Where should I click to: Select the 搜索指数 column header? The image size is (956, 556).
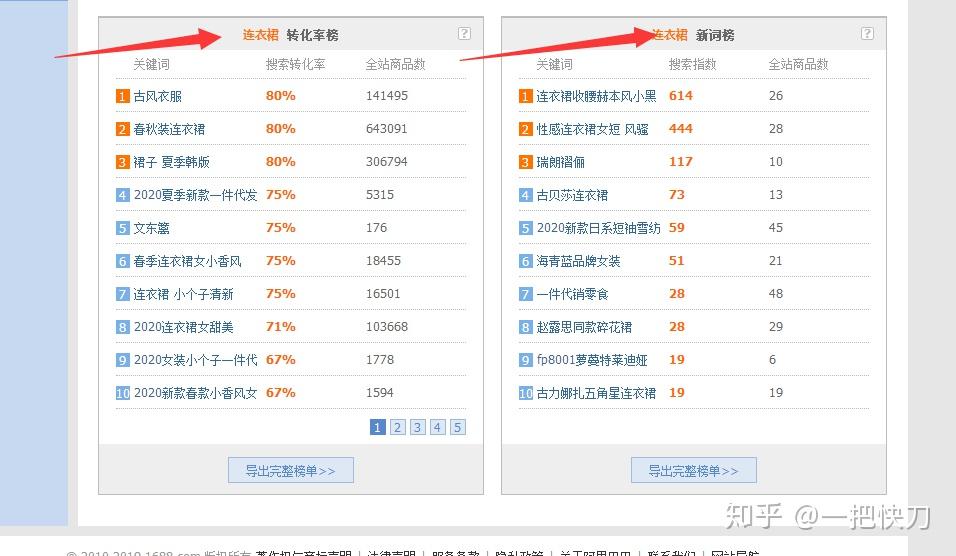click(x=693, y=64)
